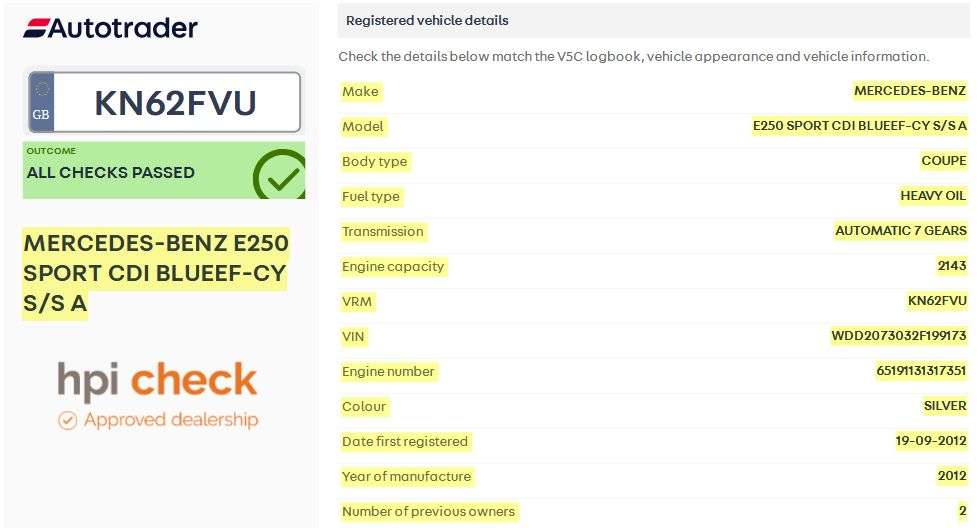Click the Make row value MERCEDES-BENZ

point(910,91)
